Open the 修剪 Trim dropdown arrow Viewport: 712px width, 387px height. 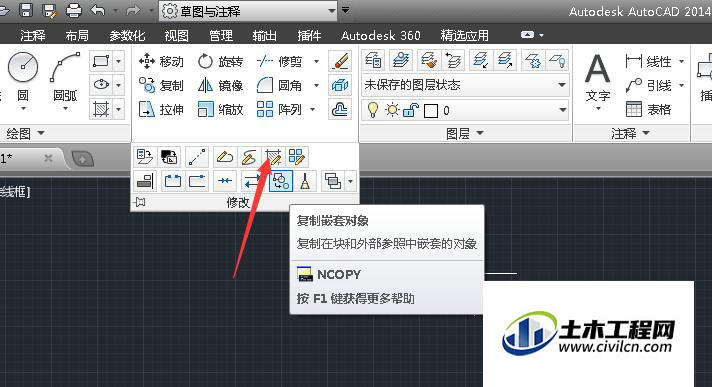tap(316, 61)
